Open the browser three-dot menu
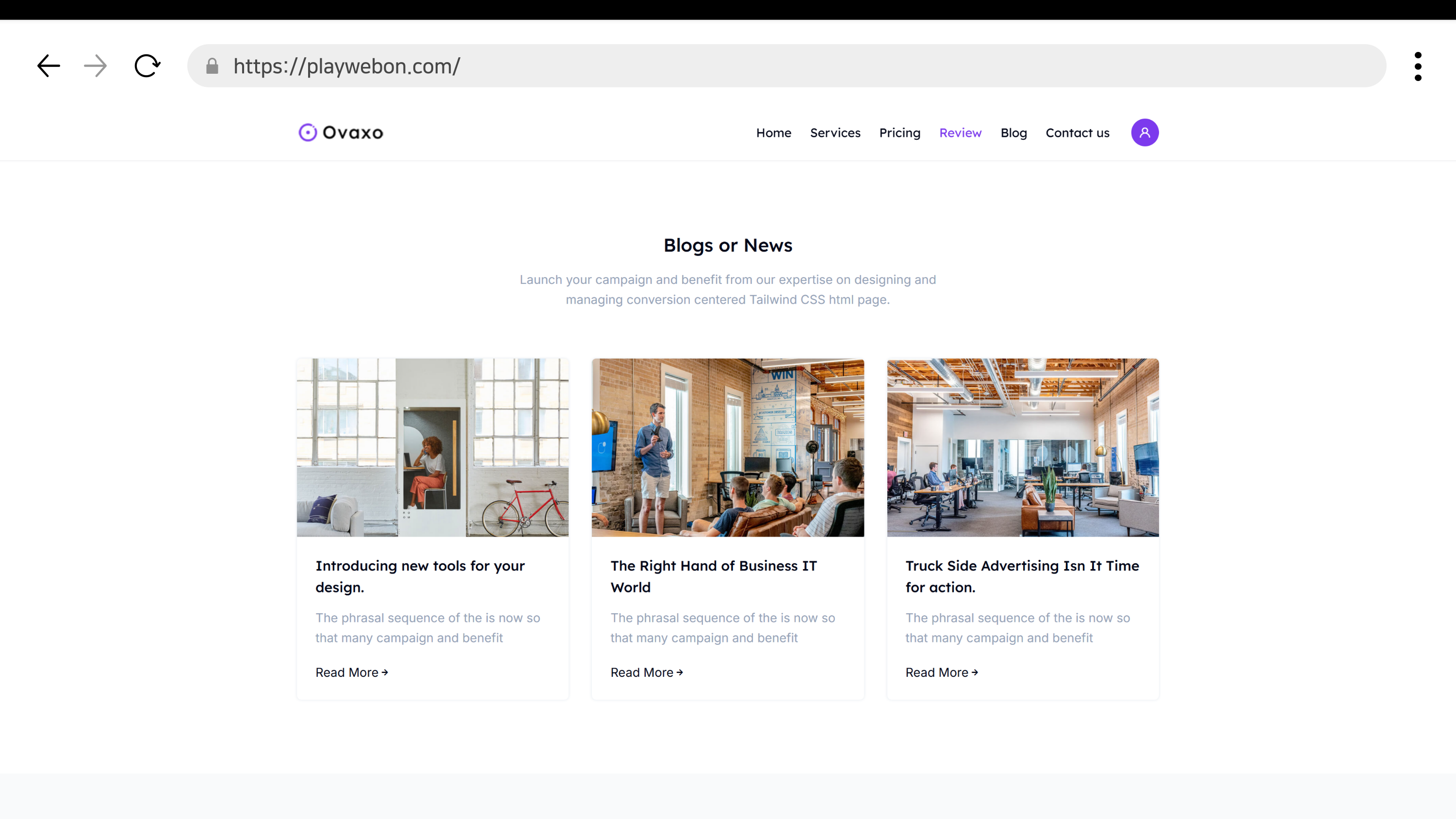The image size is (1456, 819). (x=1418, y=66)
